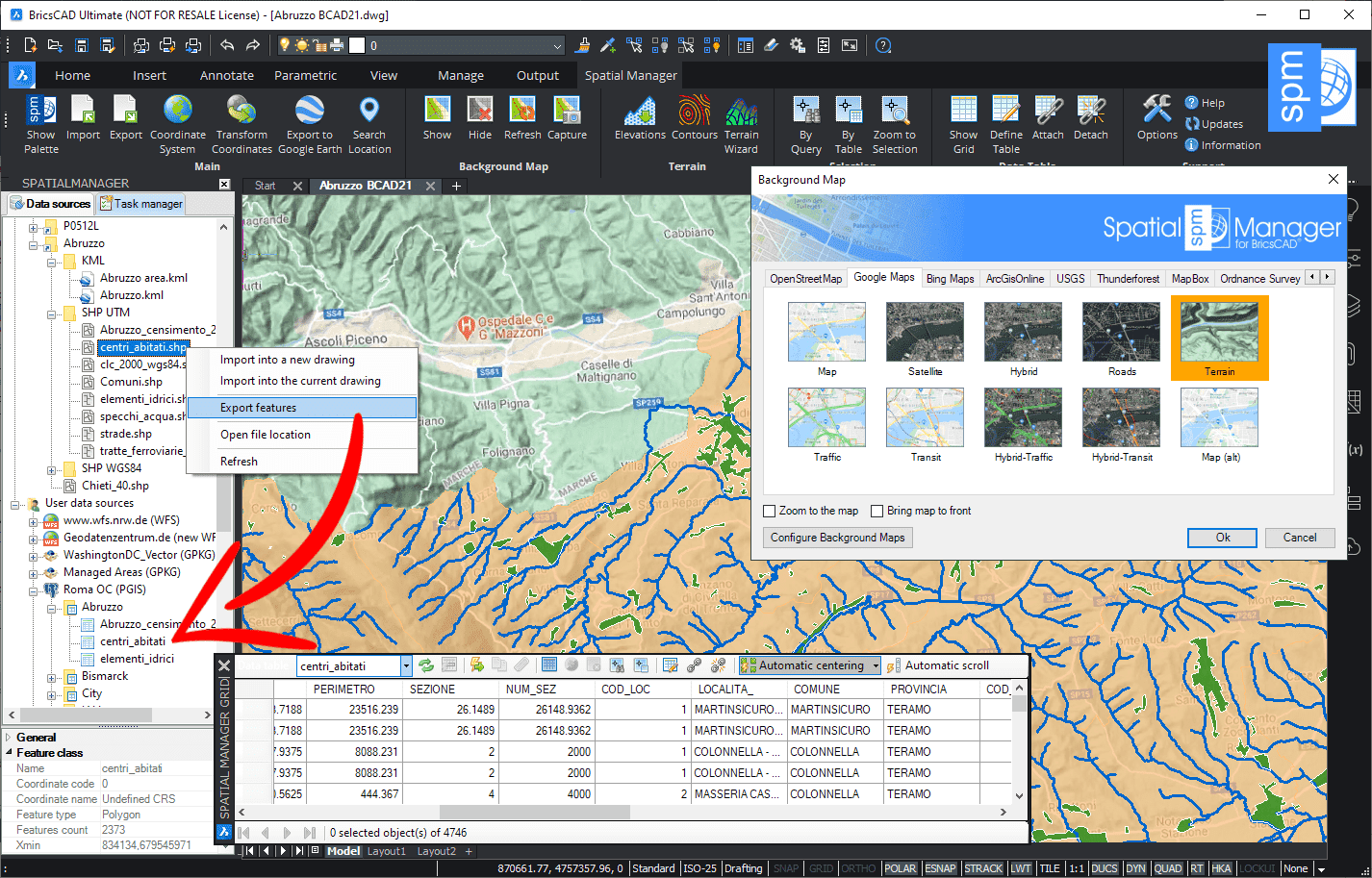The image size is (1372, 878).
Task: Toggle STRACK in status bar
Action: point(983,868)
